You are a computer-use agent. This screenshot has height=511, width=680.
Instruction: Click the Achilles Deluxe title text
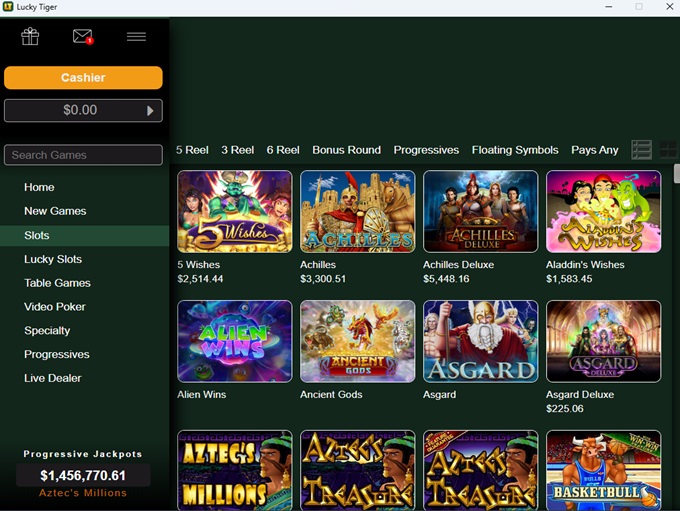click(458, 265)
